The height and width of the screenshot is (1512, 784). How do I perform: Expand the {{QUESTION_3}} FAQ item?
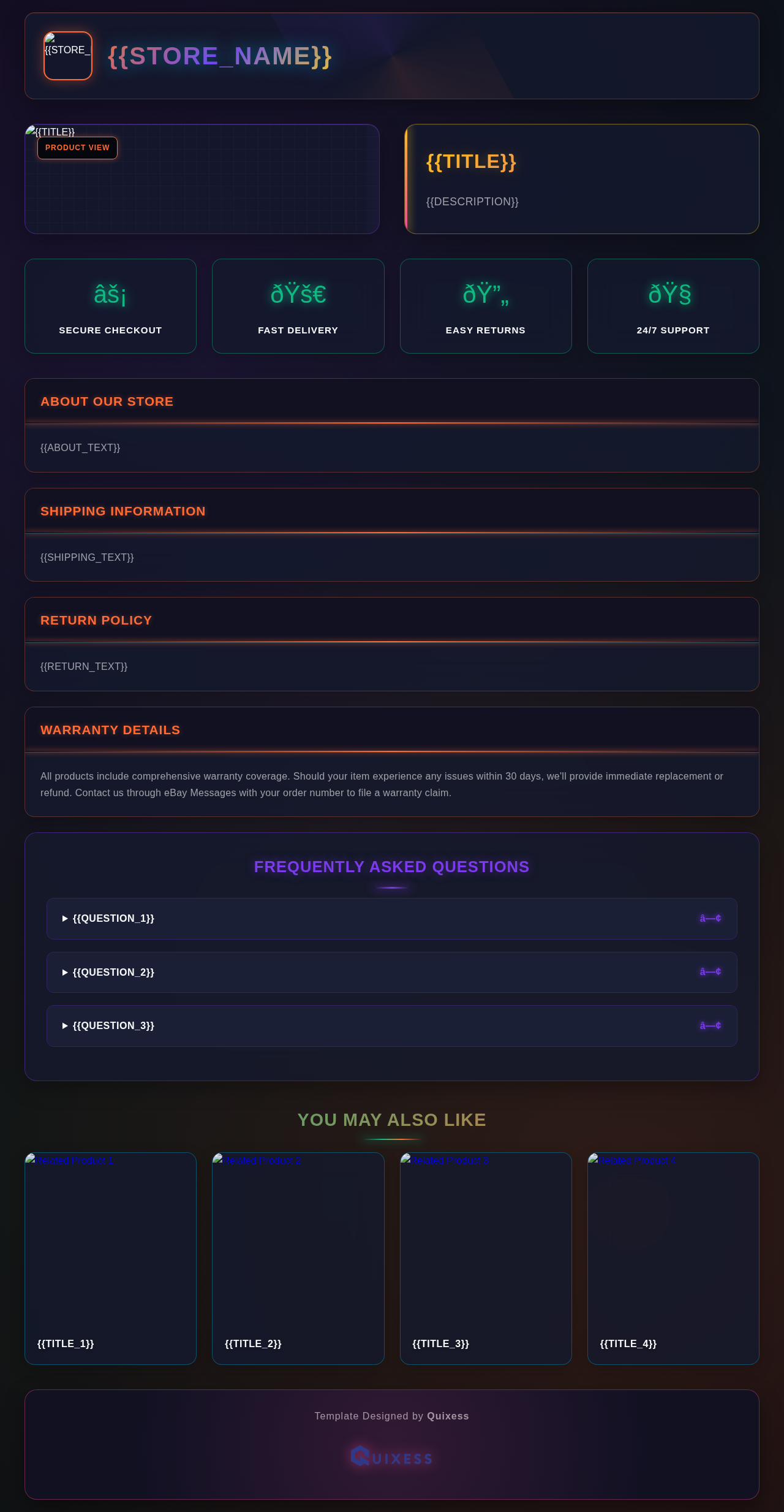(x=113, y=1025)
